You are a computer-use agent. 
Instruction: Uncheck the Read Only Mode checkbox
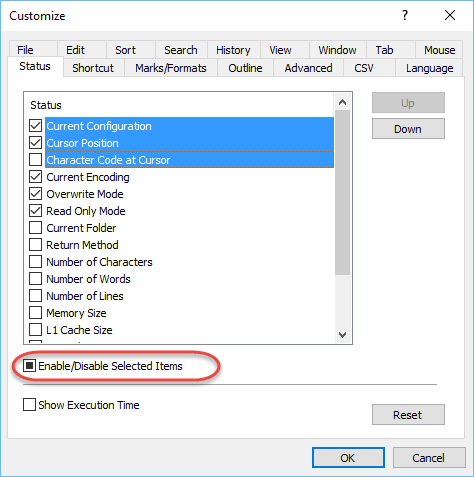click(35, 211)
